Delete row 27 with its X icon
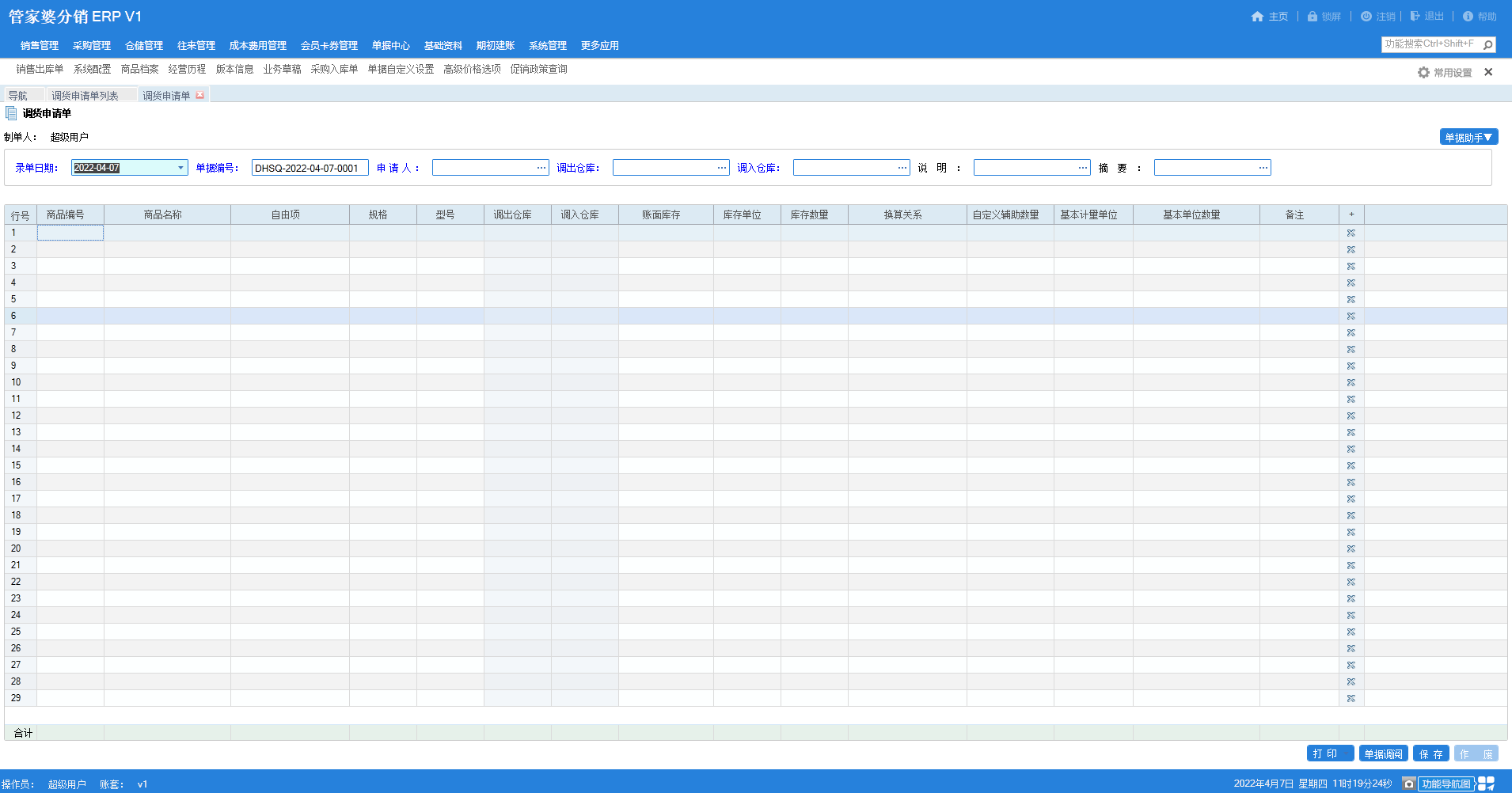This screenshot has width=1512, height=797. pyautogui.click(x=1351, y=665)
